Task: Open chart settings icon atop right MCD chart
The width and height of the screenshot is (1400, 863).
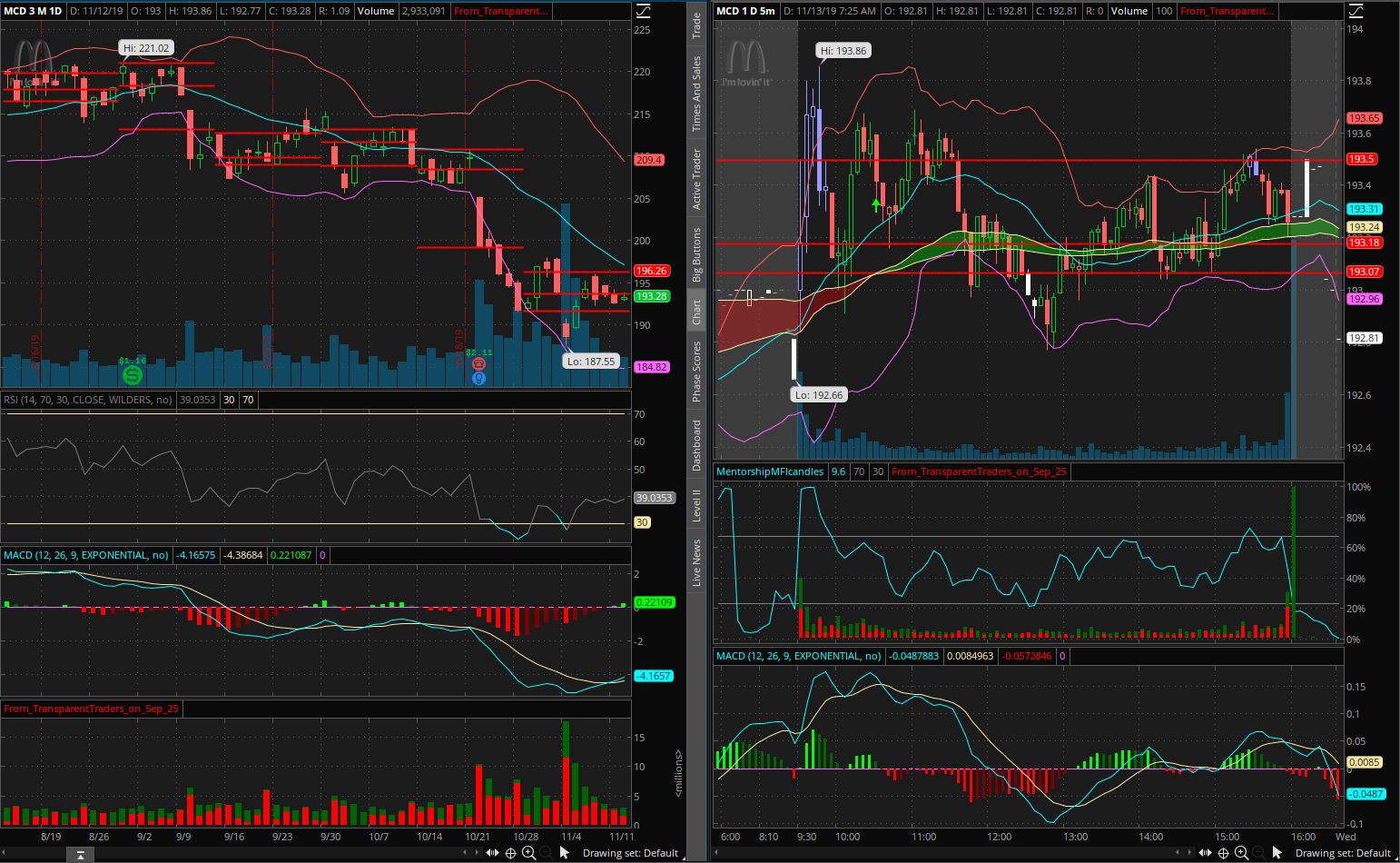Action: coord(1356,11)
